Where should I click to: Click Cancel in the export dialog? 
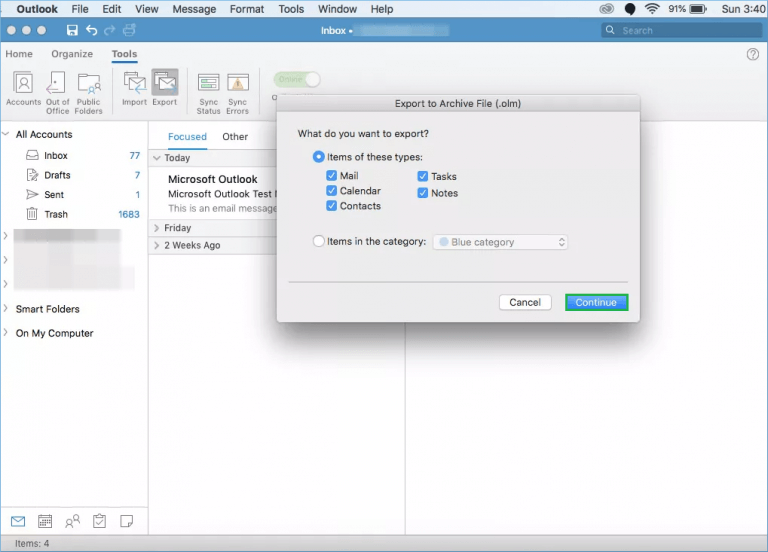point(525,302)
